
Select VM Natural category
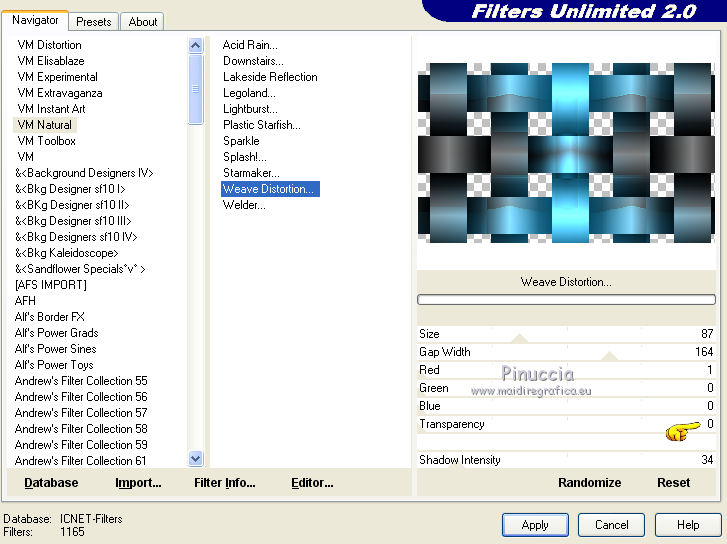45,125
